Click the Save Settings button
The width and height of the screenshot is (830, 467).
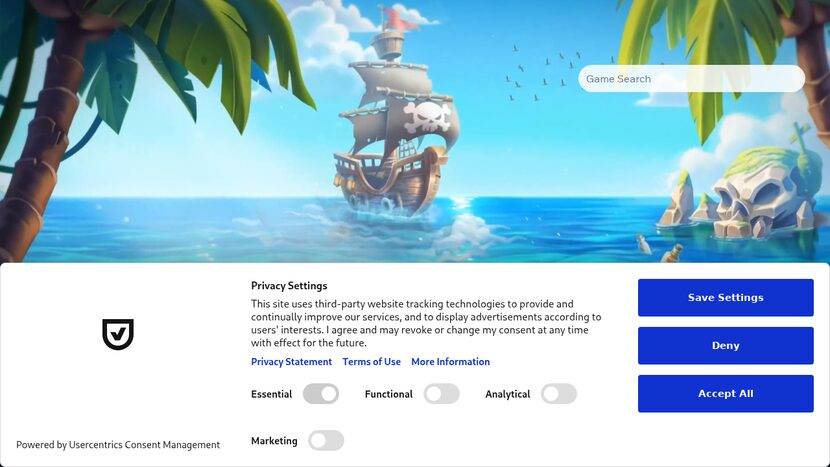726,298
